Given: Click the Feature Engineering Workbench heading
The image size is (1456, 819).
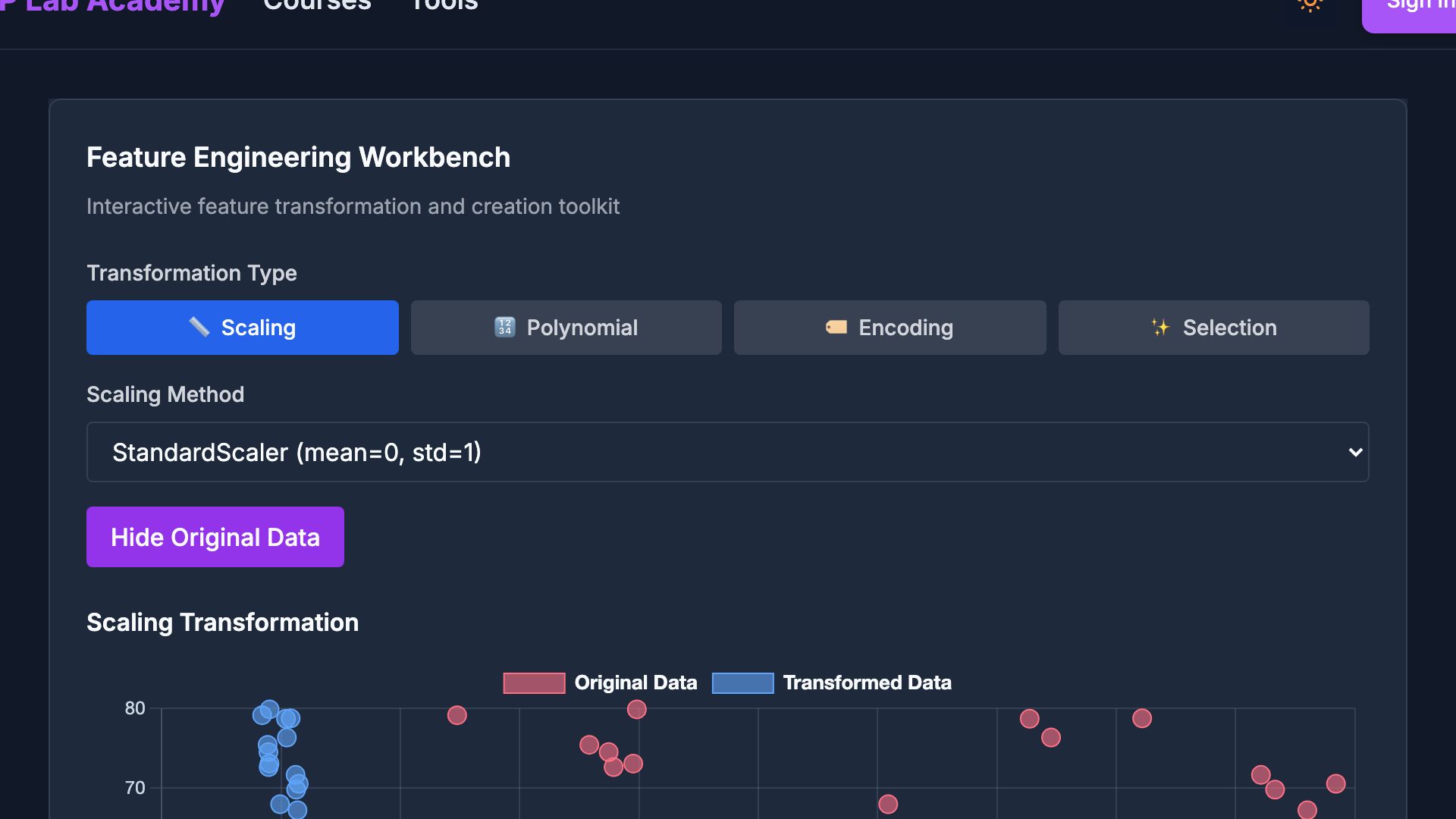Looking at the screenshot, I should (x=298, y=157).
